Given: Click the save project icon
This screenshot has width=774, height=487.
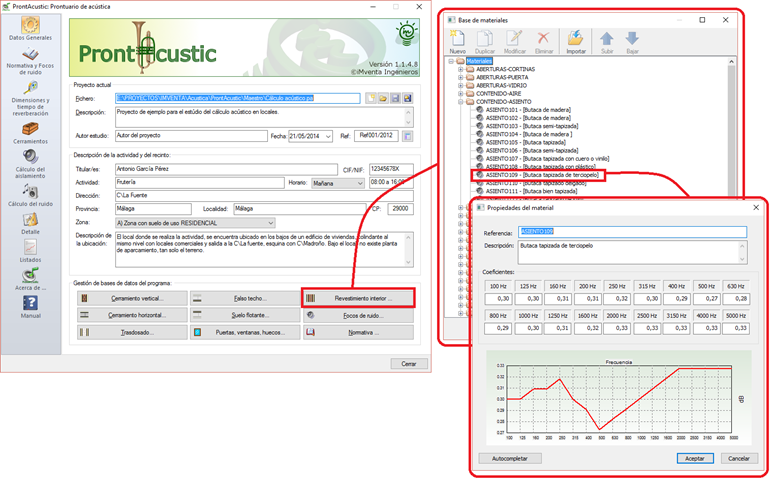Looking at the screenshot, I should (395, 98).
